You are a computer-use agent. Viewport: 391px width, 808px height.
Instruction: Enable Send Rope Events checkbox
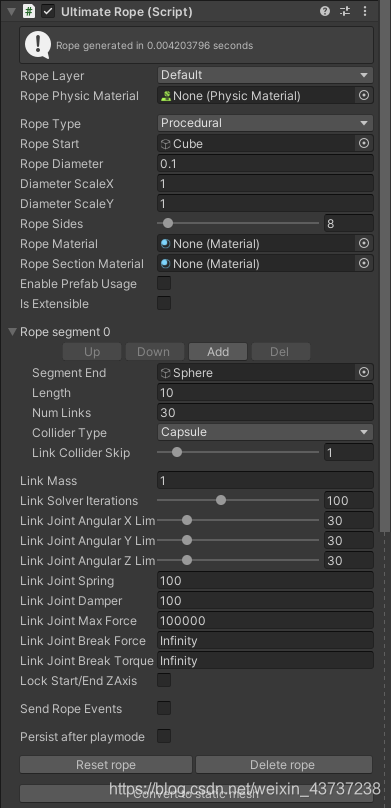coord(164,708)
